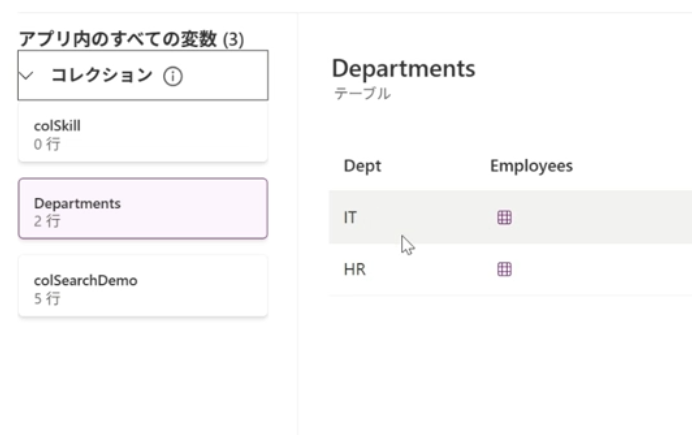Click the Dept column header

point(361,166)
